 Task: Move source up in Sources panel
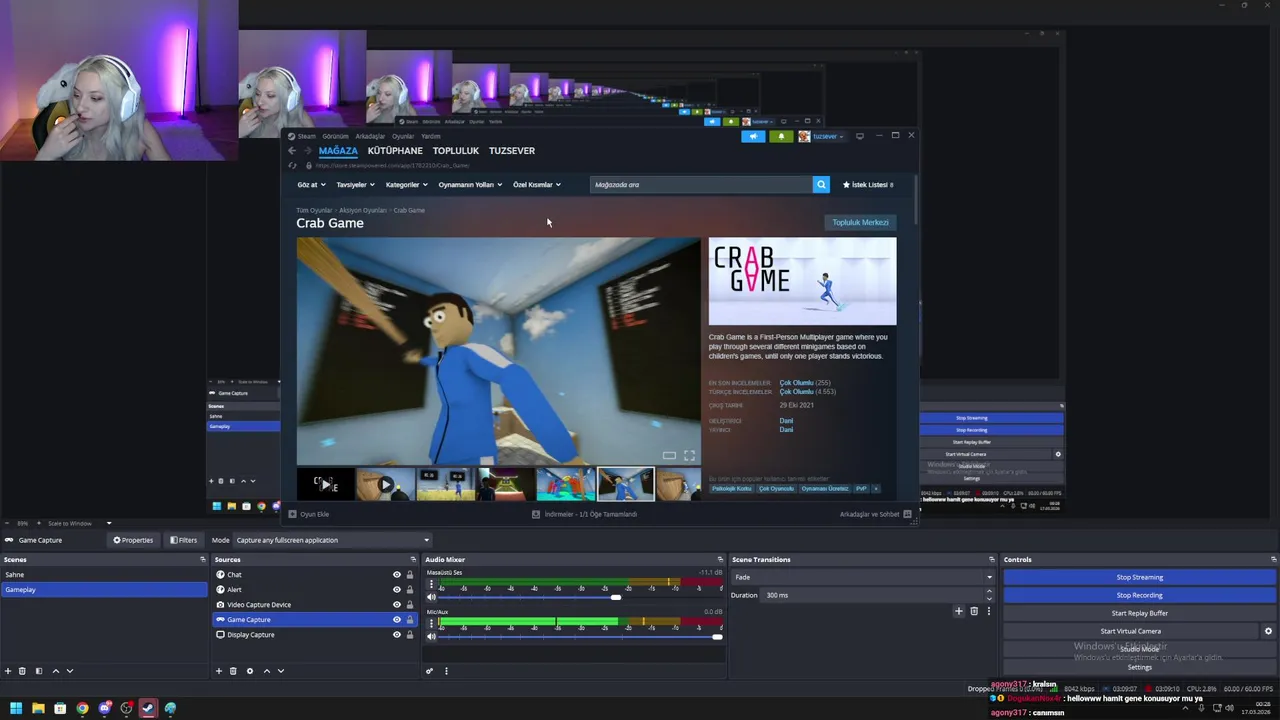coord(266,671)
